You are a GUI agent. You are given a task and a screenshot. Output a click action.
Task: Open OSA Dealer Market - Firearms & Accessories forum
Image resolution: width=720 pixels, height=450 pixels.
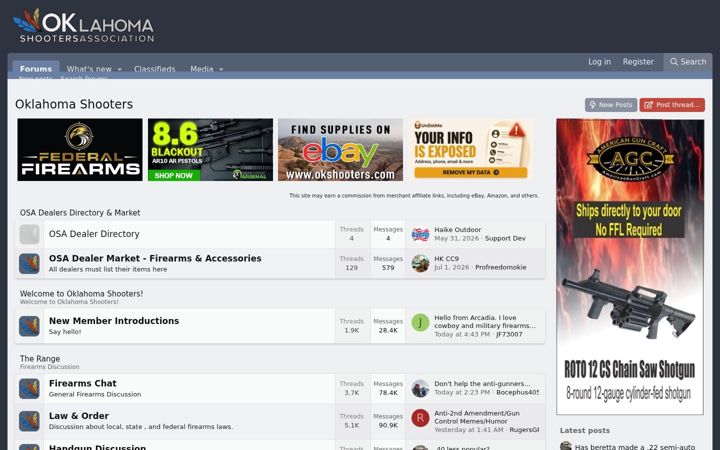[x=155, y=258]
